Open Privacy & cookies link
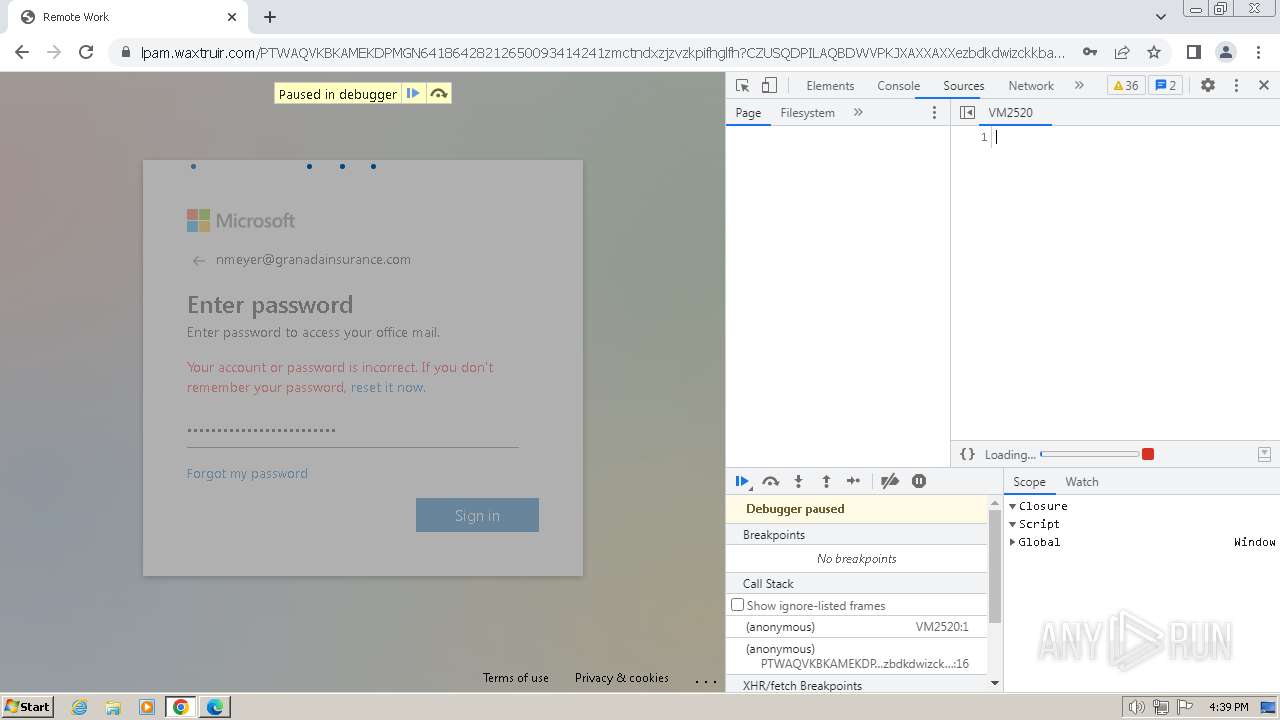The height and width of the screenshot is (720, 1280). [x=622, y=678]
